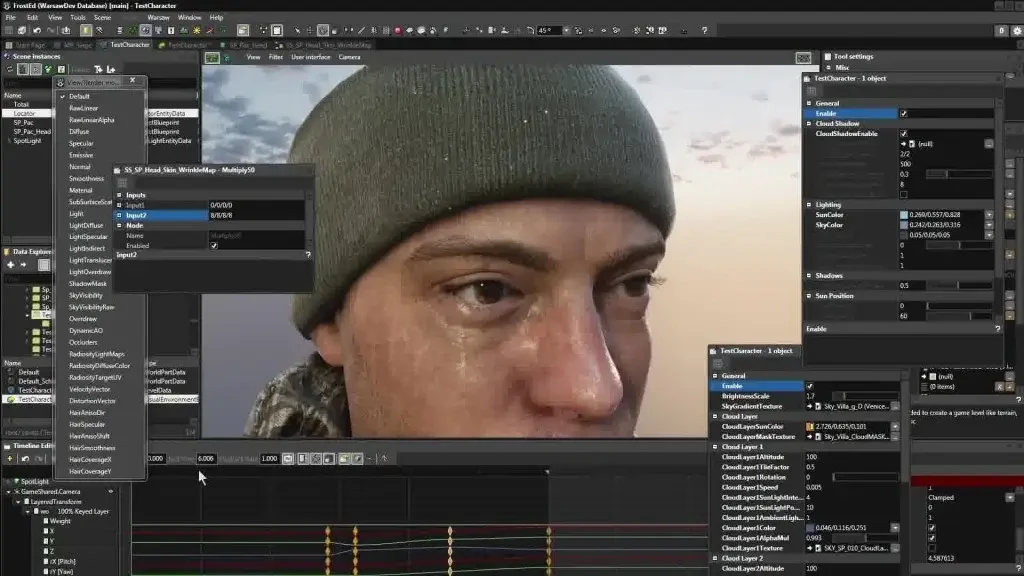Toggle the CloudShadowEnable checkbox

pyautogui.click(x=903, y=132)
